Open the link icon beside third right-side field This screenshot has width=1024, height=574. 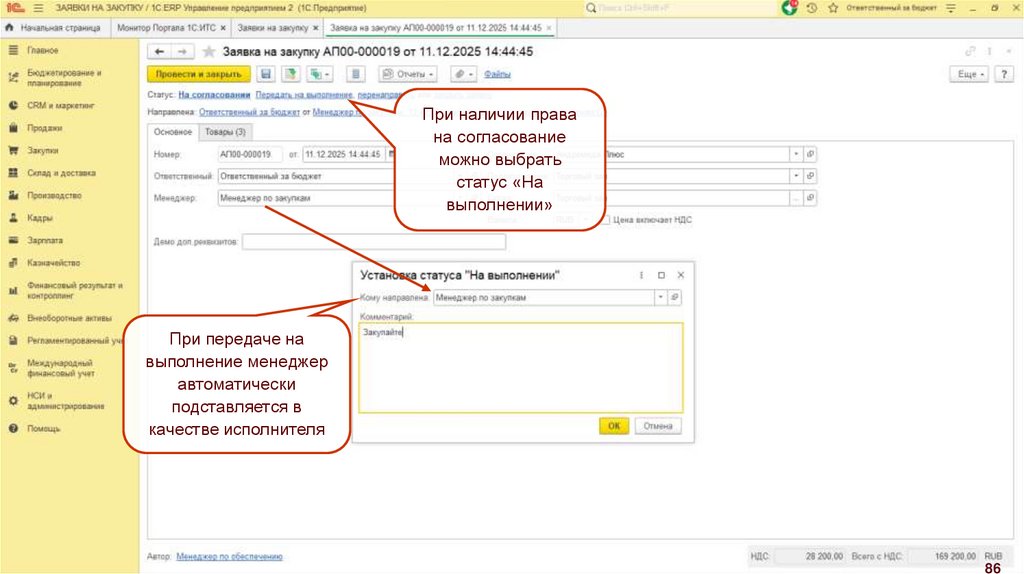(810, 198)
